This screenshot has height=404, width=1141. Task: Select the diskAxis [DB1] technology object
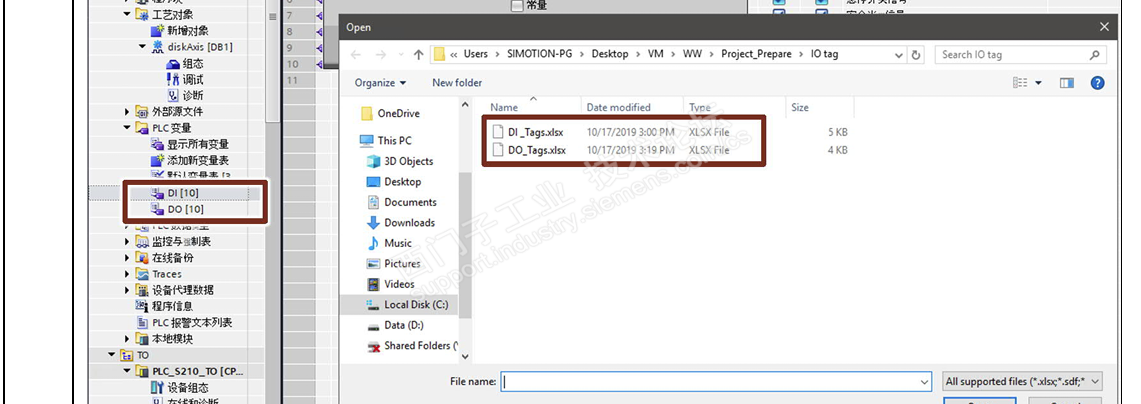pos(199,47)
